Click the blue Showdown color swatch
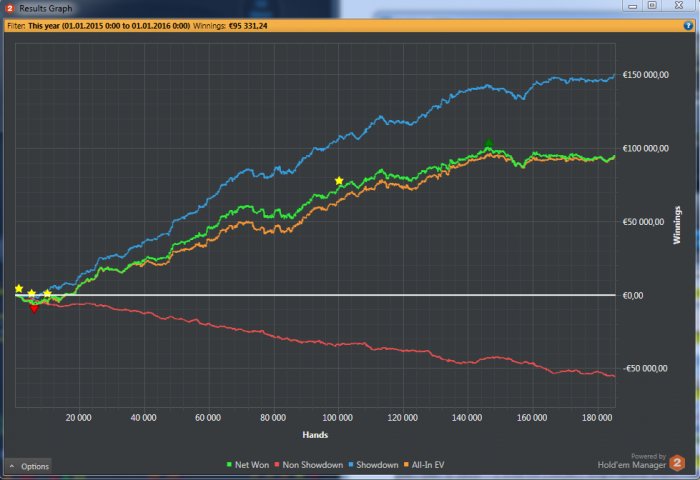 coord(350,465)
